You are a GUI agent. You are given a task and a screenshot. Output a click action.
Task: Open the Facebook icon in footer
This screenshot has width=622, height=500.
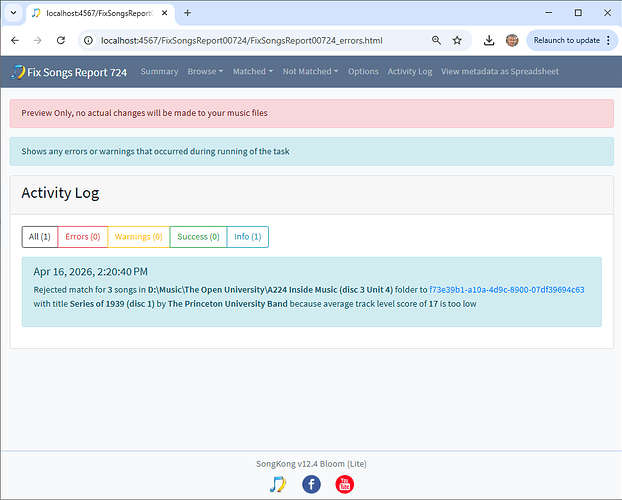coord(311,484)
